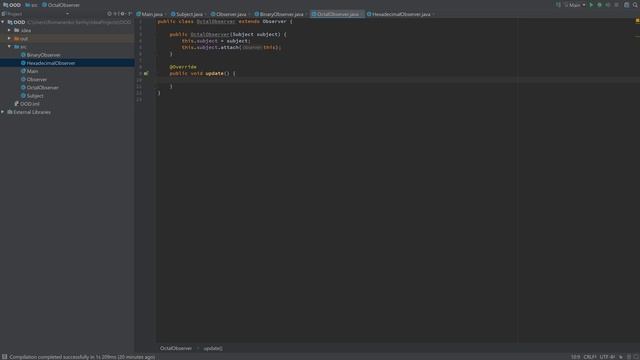Click the Run with Coverage icon

tap(608, 5)
